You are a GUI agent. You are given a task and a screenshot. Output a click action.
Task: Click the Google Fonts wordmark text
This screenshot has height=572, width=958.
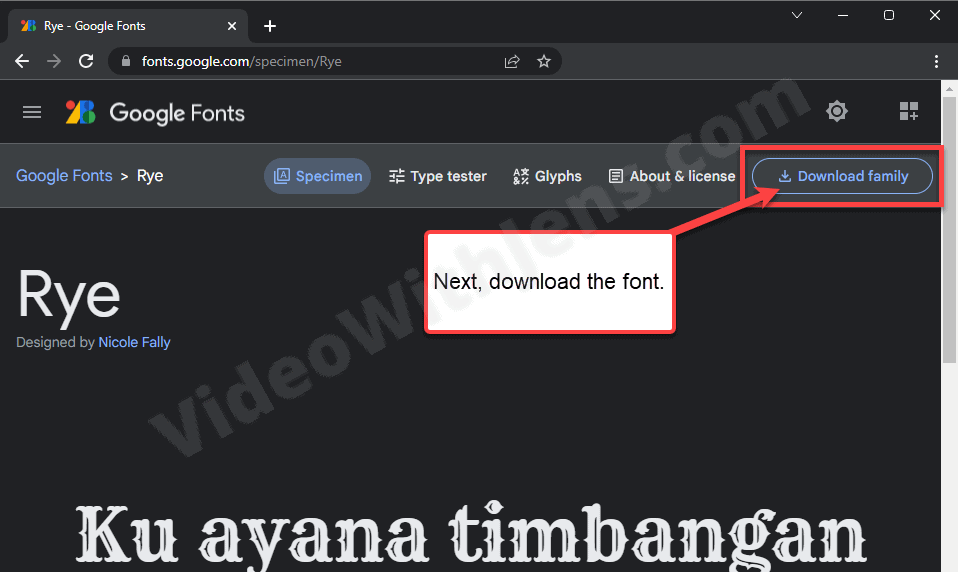pyautogui.click(x=177, y=113)
